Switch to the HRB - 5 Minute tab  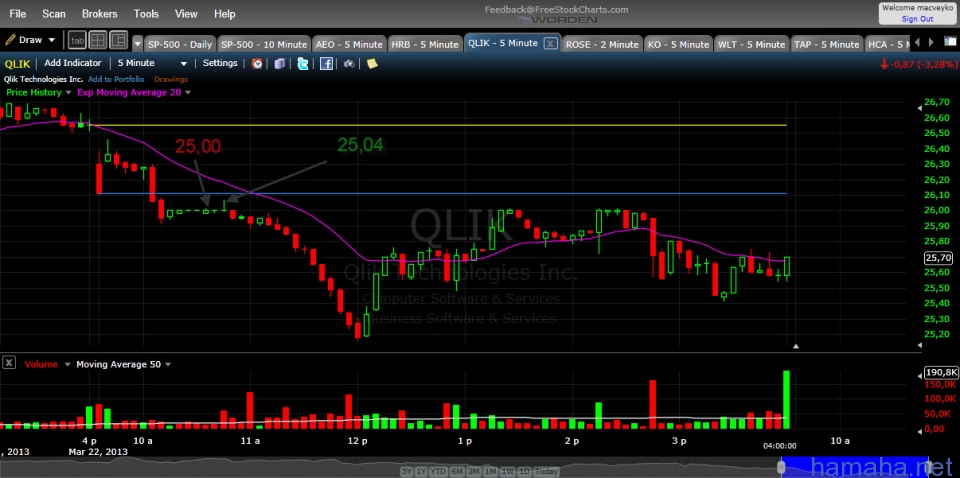425,44
